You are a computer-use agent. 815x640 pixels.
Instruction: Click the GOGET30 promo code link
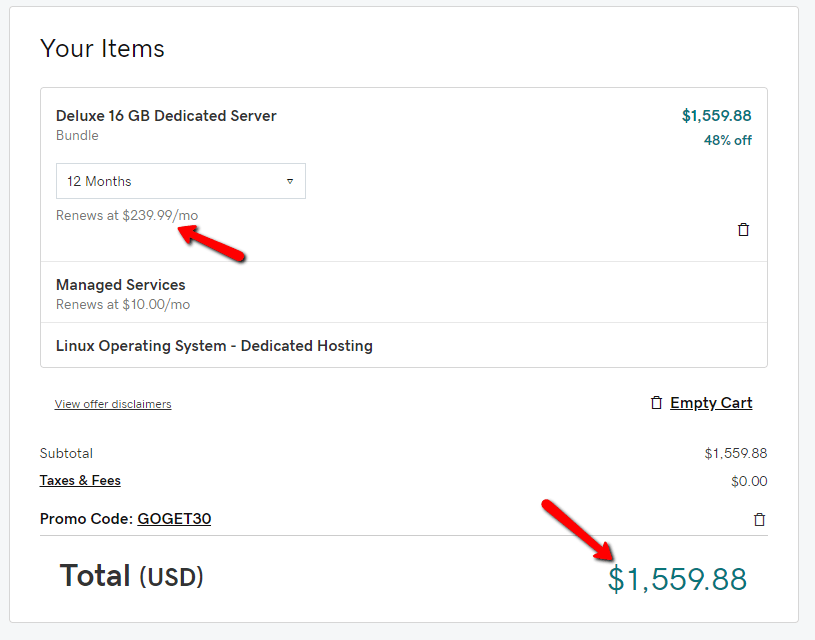click(174, 519)
